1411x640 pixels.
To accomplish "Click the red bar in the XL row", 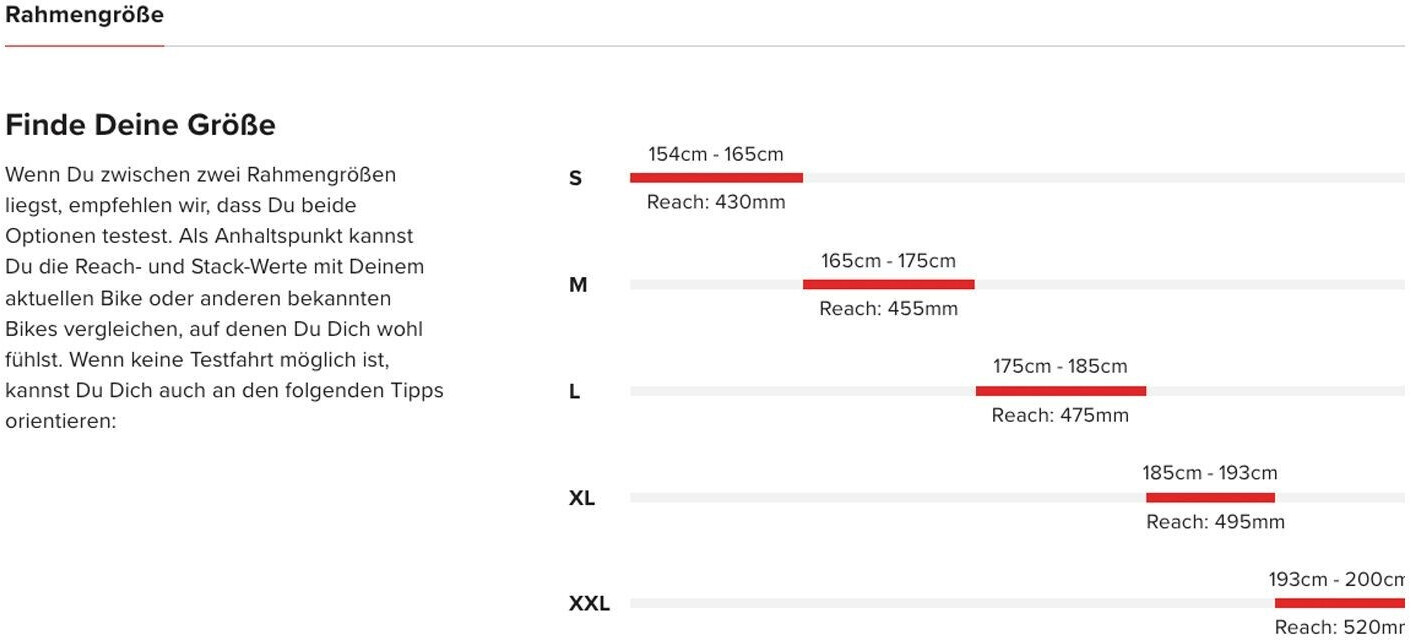I will tap(1210, 498).
